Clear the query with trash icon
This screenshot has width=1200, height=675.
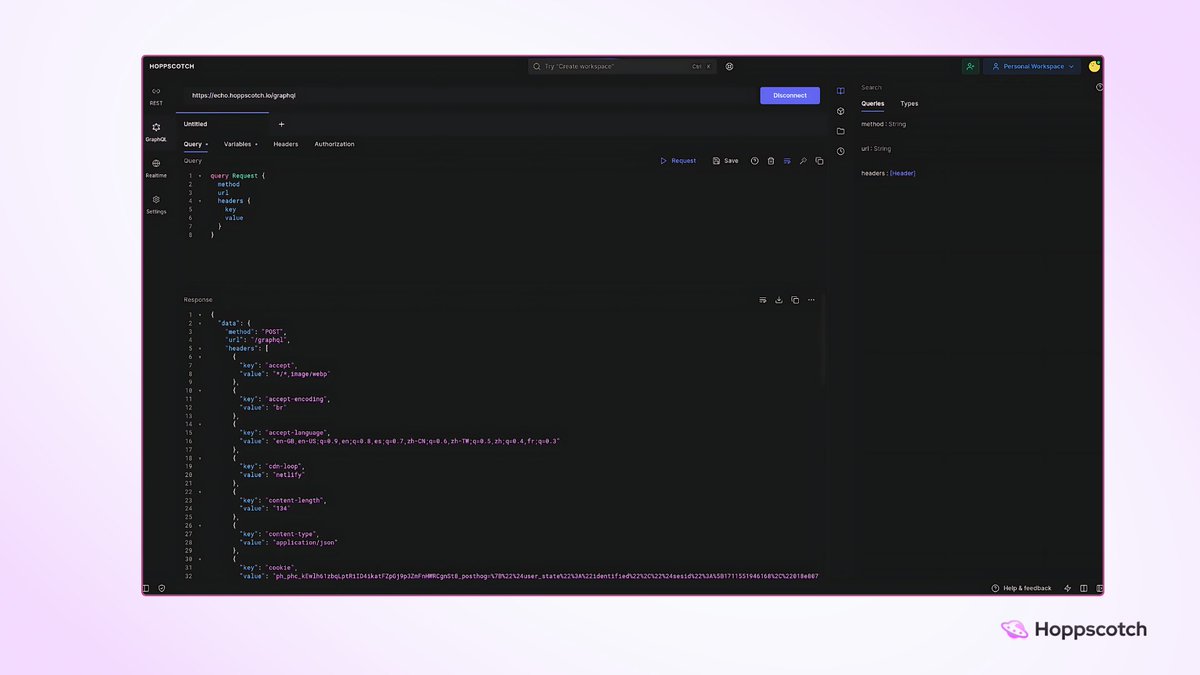point(771,160)
